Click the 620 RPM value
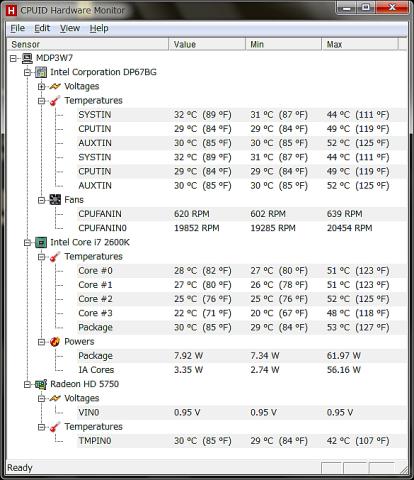Viewport: 414px width, 480px height. tap(192, 214)
